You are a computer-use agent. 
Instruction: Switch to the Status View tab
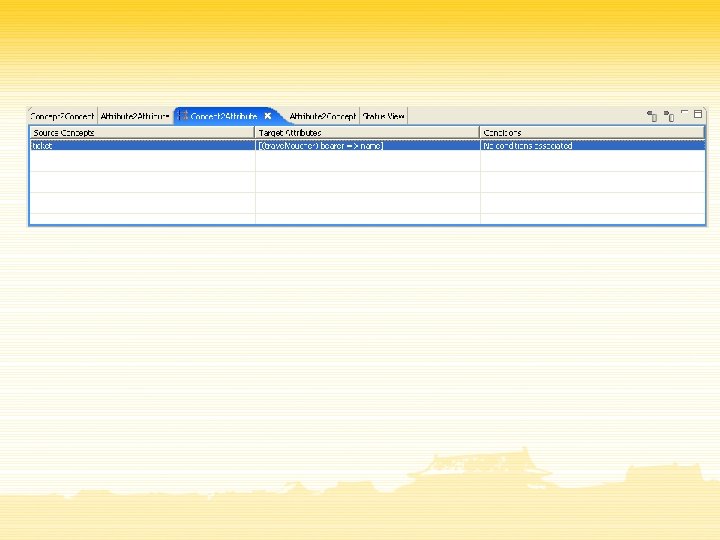click(383, 116)
